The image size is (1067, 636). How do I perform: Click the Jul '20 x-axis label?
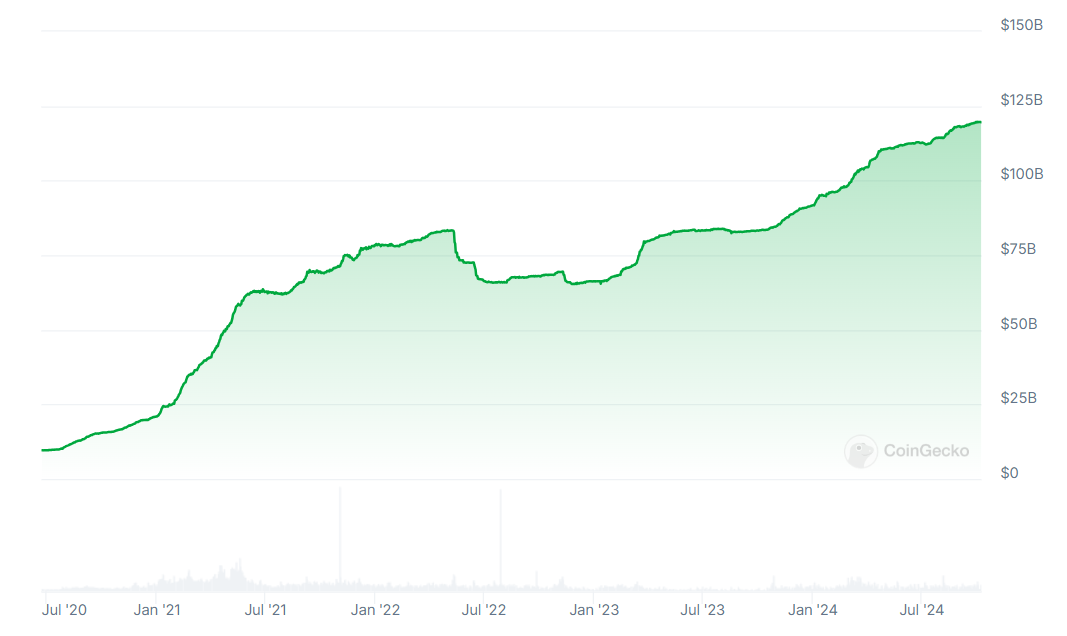tap(64, 610)
